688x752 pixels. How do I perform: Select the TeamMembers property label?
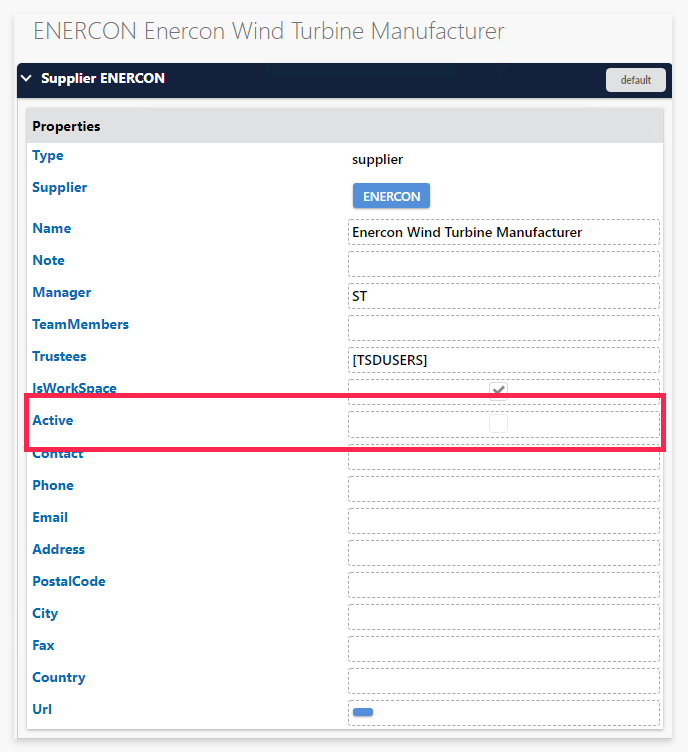[x=81, y=324]
